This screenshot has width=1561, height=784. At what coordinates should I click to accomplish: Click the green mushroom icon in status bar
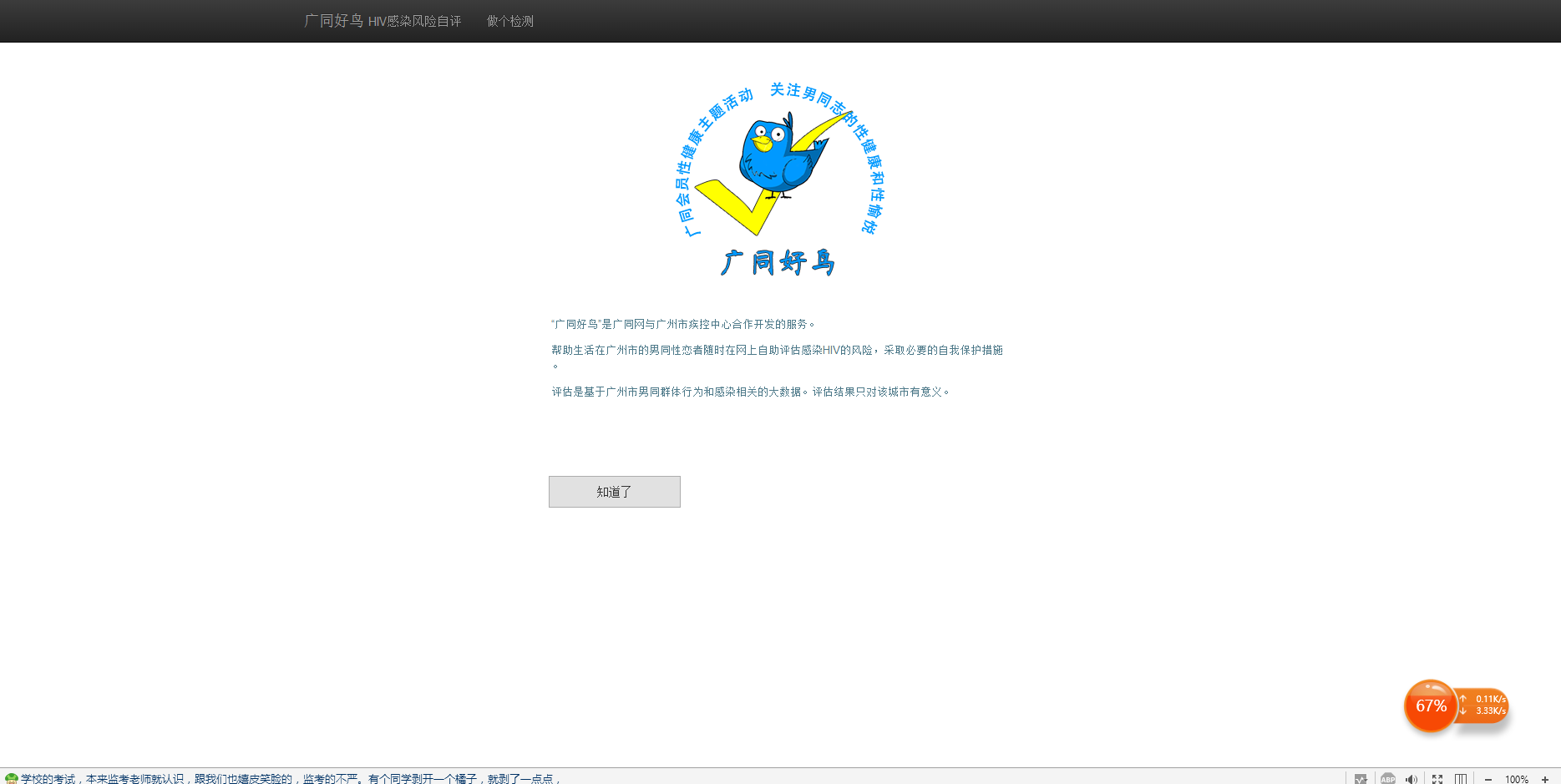point(11,778)
